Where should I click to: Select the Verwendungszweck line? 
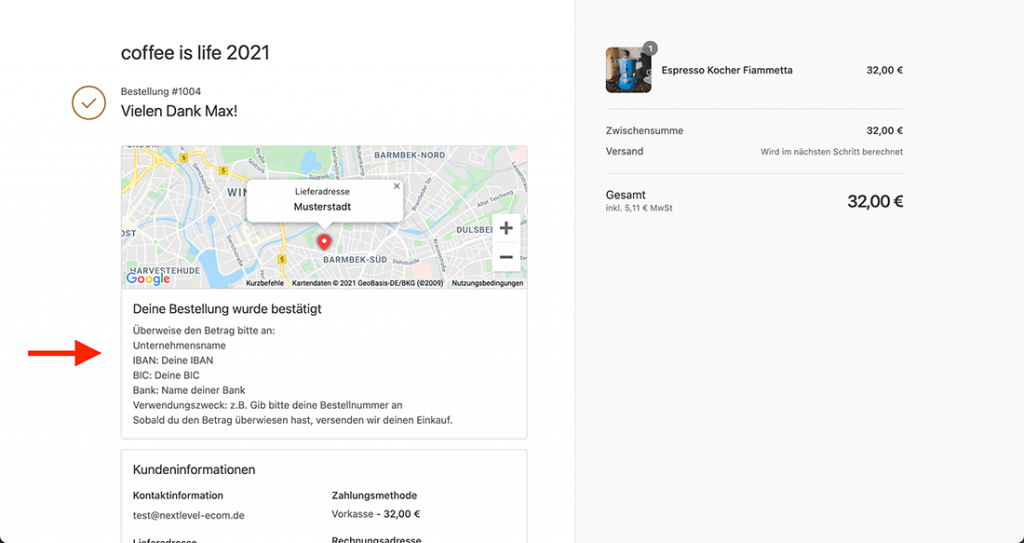(x=268, y=405)
